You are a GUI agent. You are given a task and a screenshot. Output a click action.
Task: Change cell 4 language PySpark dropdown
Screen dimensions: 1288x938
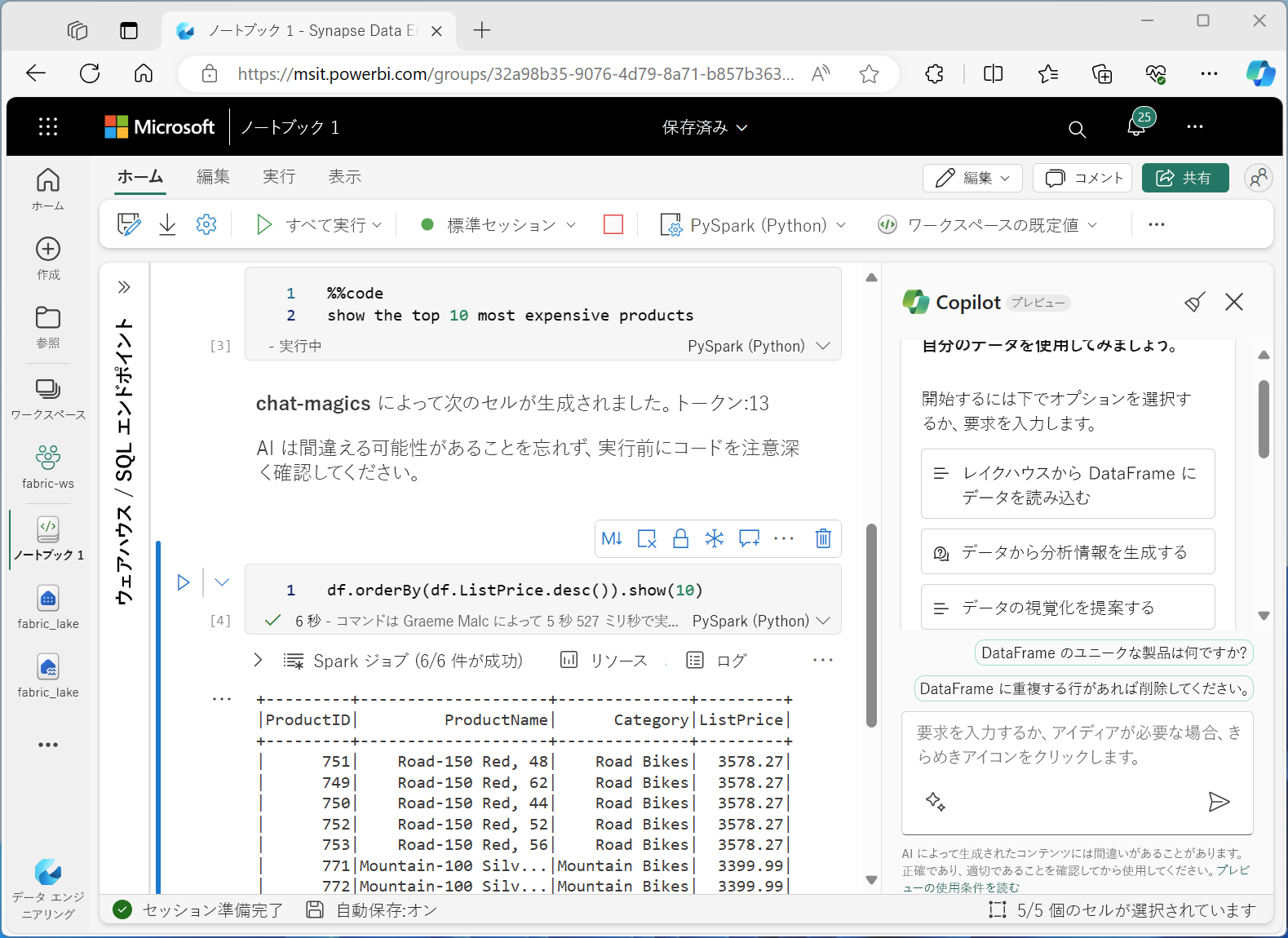(762, 621)
